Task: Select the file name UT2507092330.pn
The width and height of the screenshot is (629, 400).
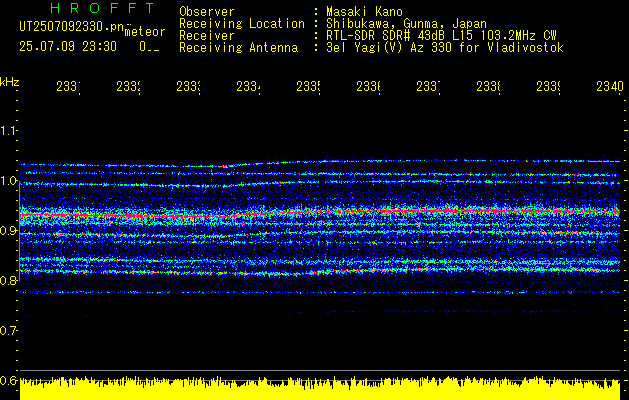Action: click(72, 26)
